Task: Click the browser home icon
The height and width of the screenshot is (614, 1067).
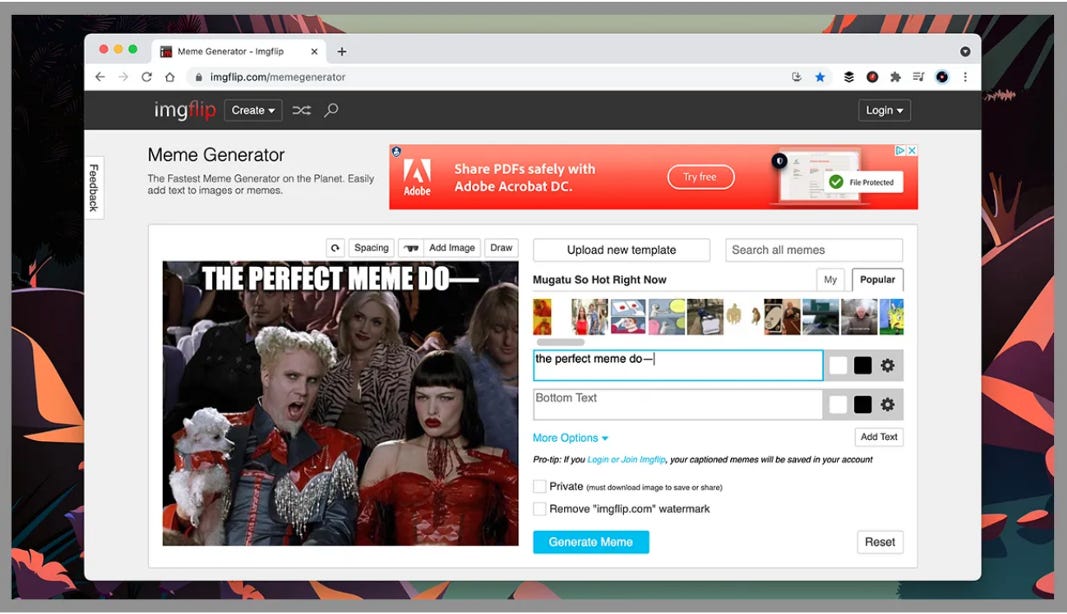Action: coord(170,77)
